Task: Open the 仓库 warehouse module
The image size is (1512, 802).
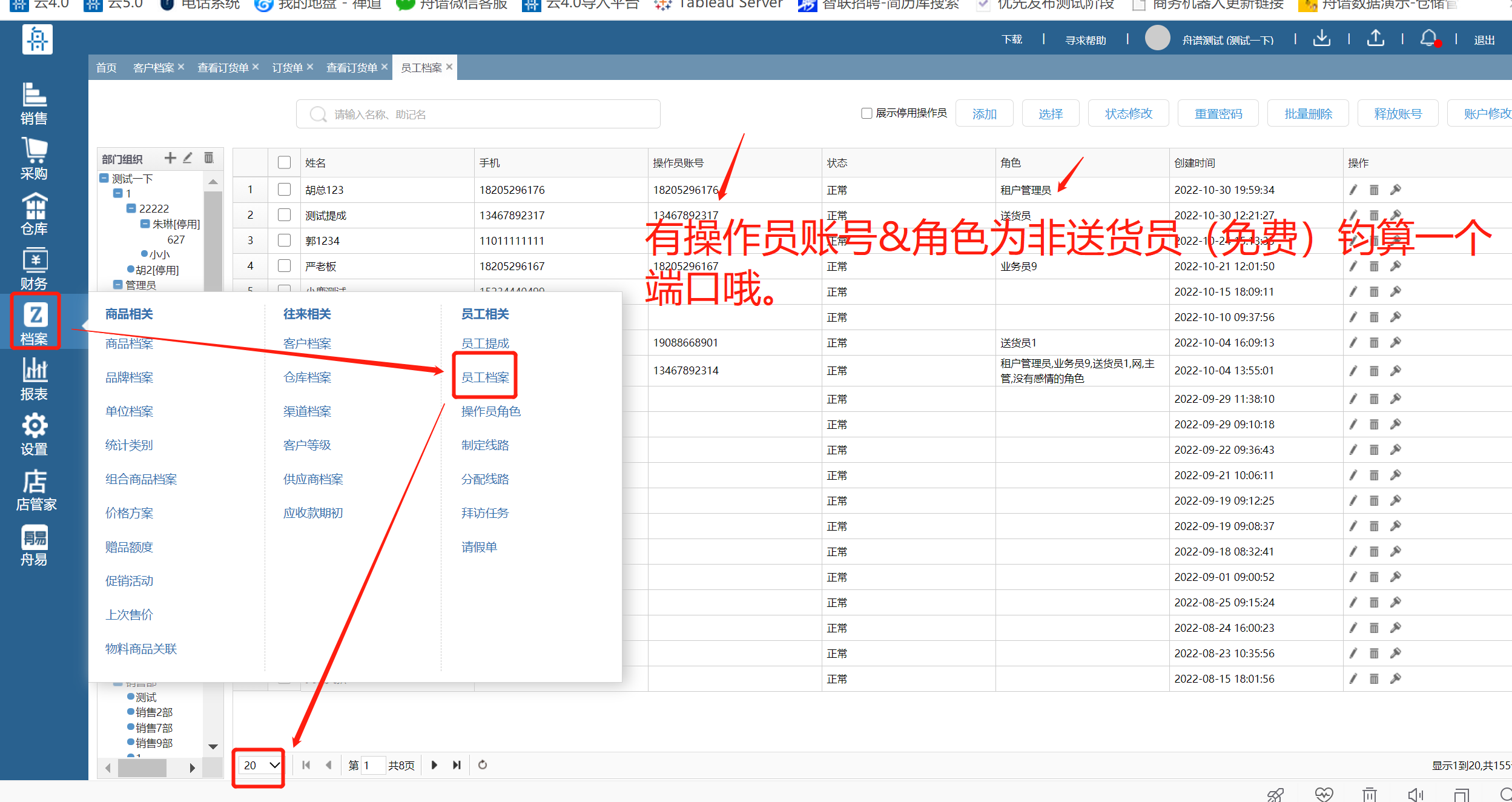Action: [35, 214]
